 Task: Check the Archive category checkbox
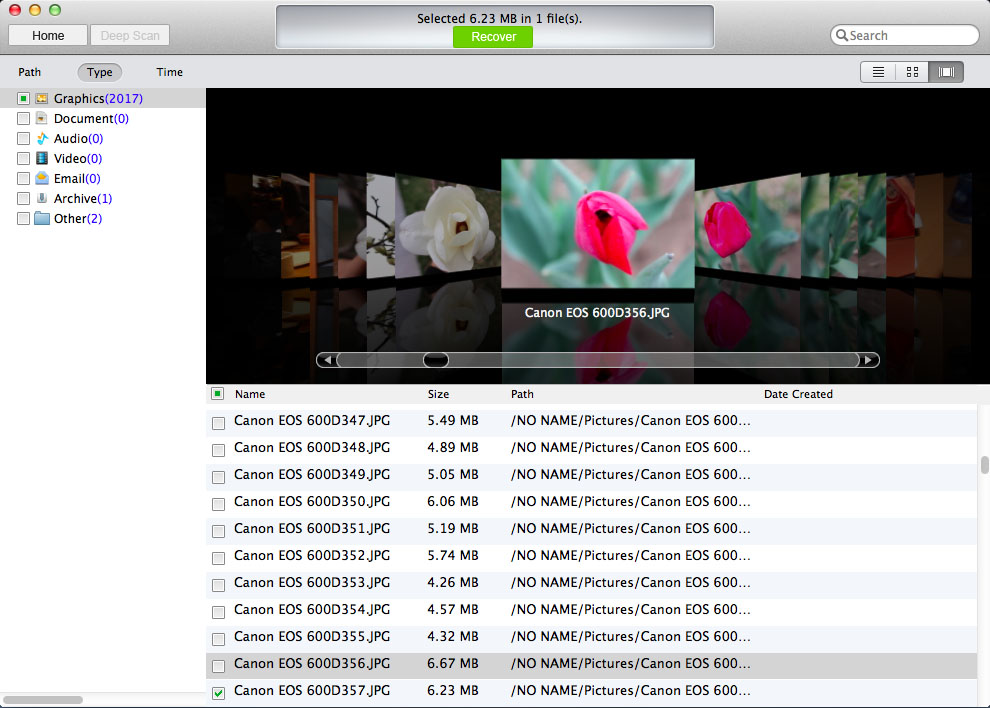coord(23,198)
